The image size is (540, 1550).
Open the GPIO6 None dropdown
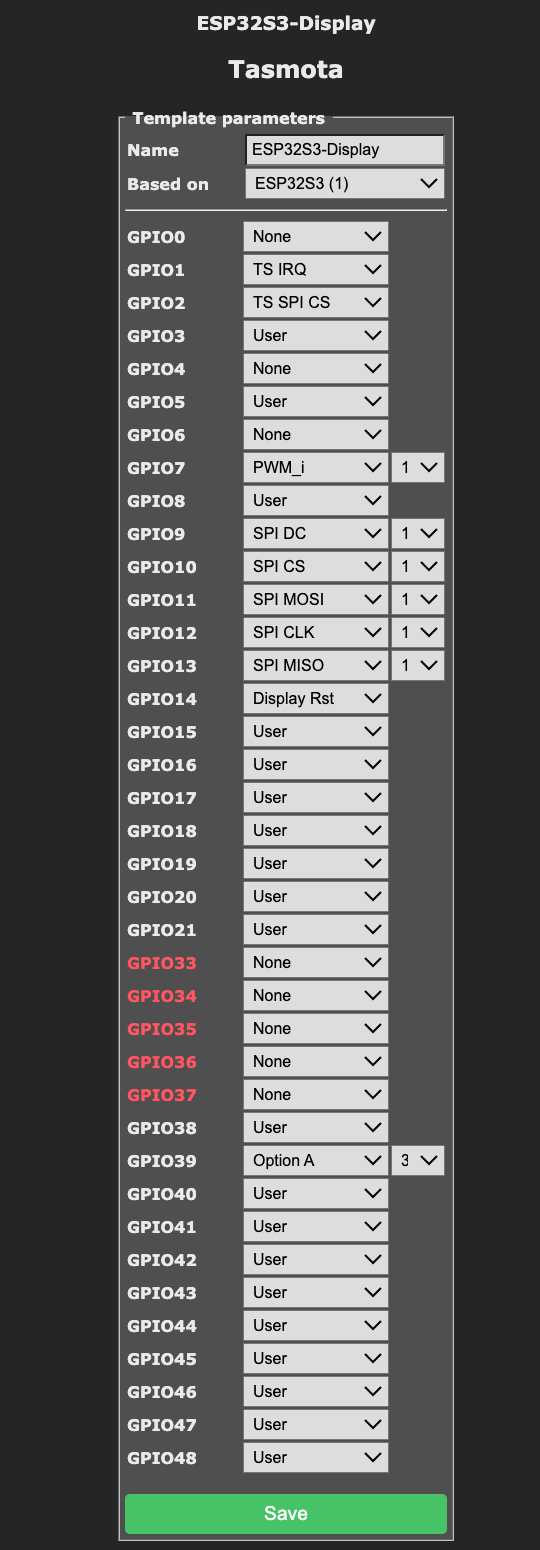(x=316, y=435)
